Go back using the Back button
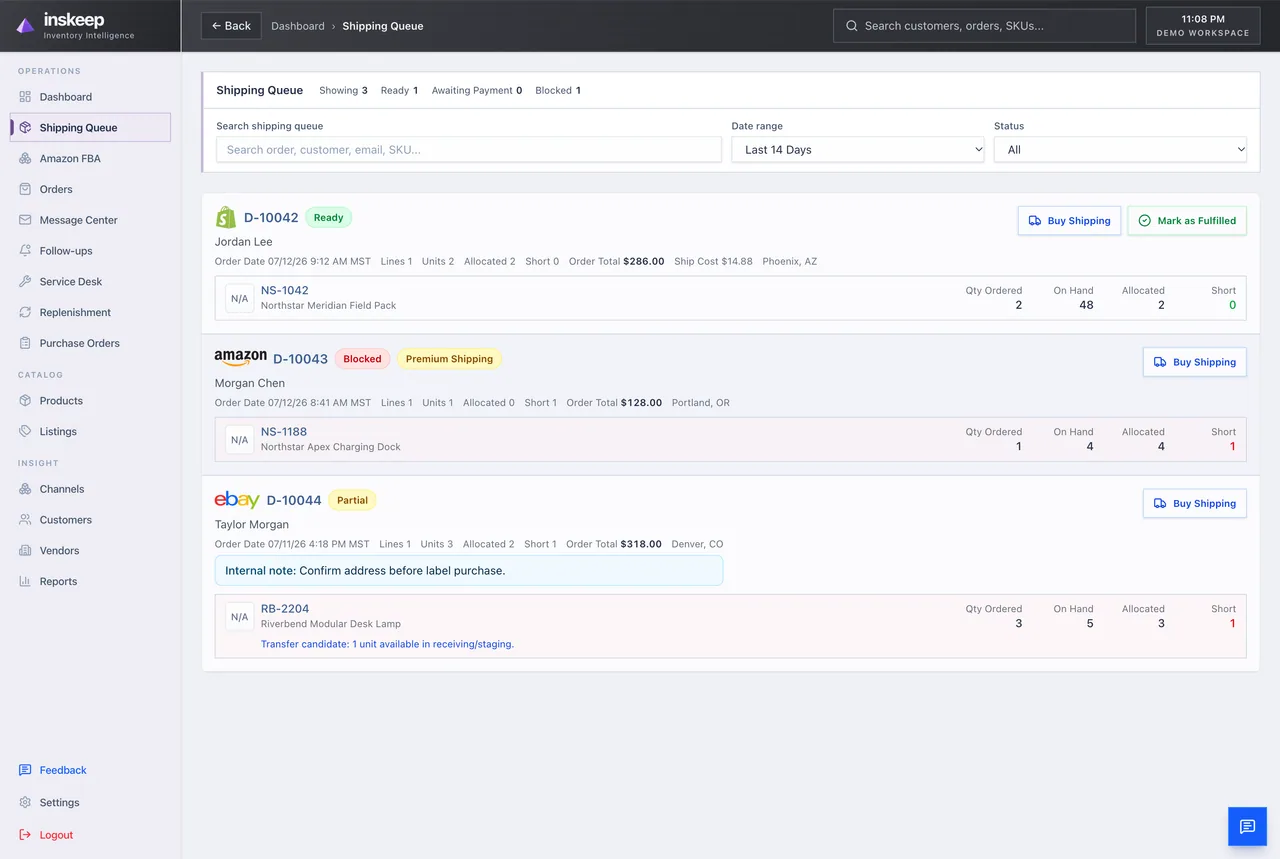Viewport: 1280px width, 859px height. [x=231, y=26]
